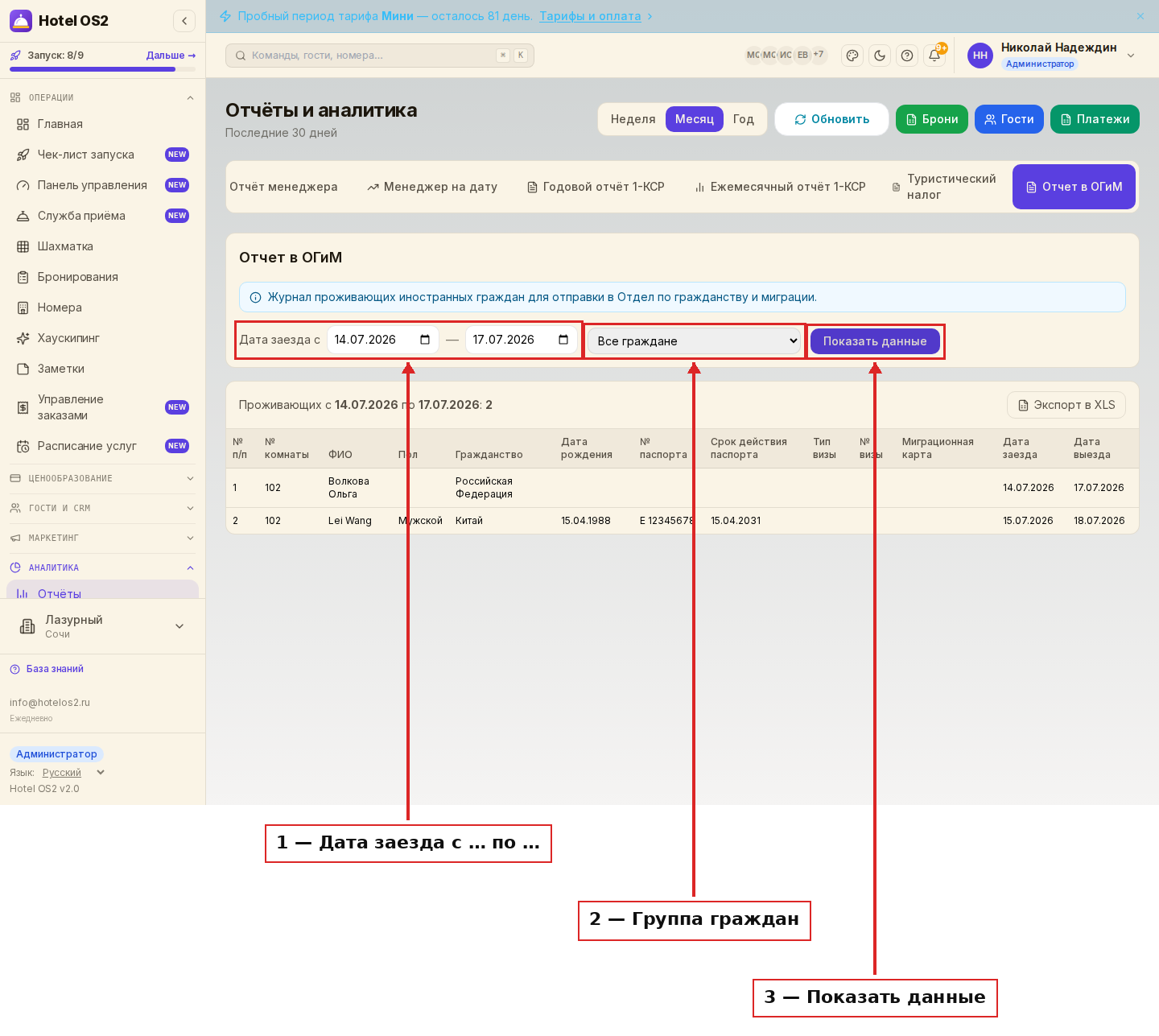Open Расписание услуг sidebar item
1159x1036 pixels.
tap(103, 446)
